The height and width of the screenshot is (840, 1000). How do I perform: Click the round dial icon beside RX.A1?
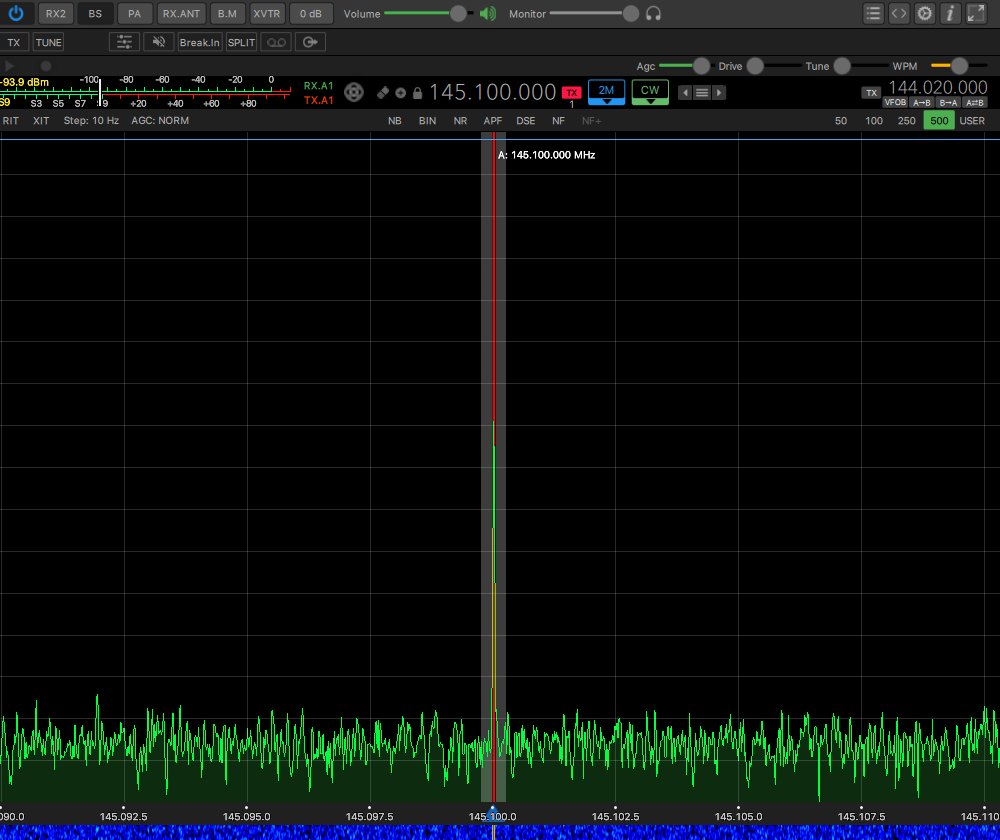click(354, 92)
